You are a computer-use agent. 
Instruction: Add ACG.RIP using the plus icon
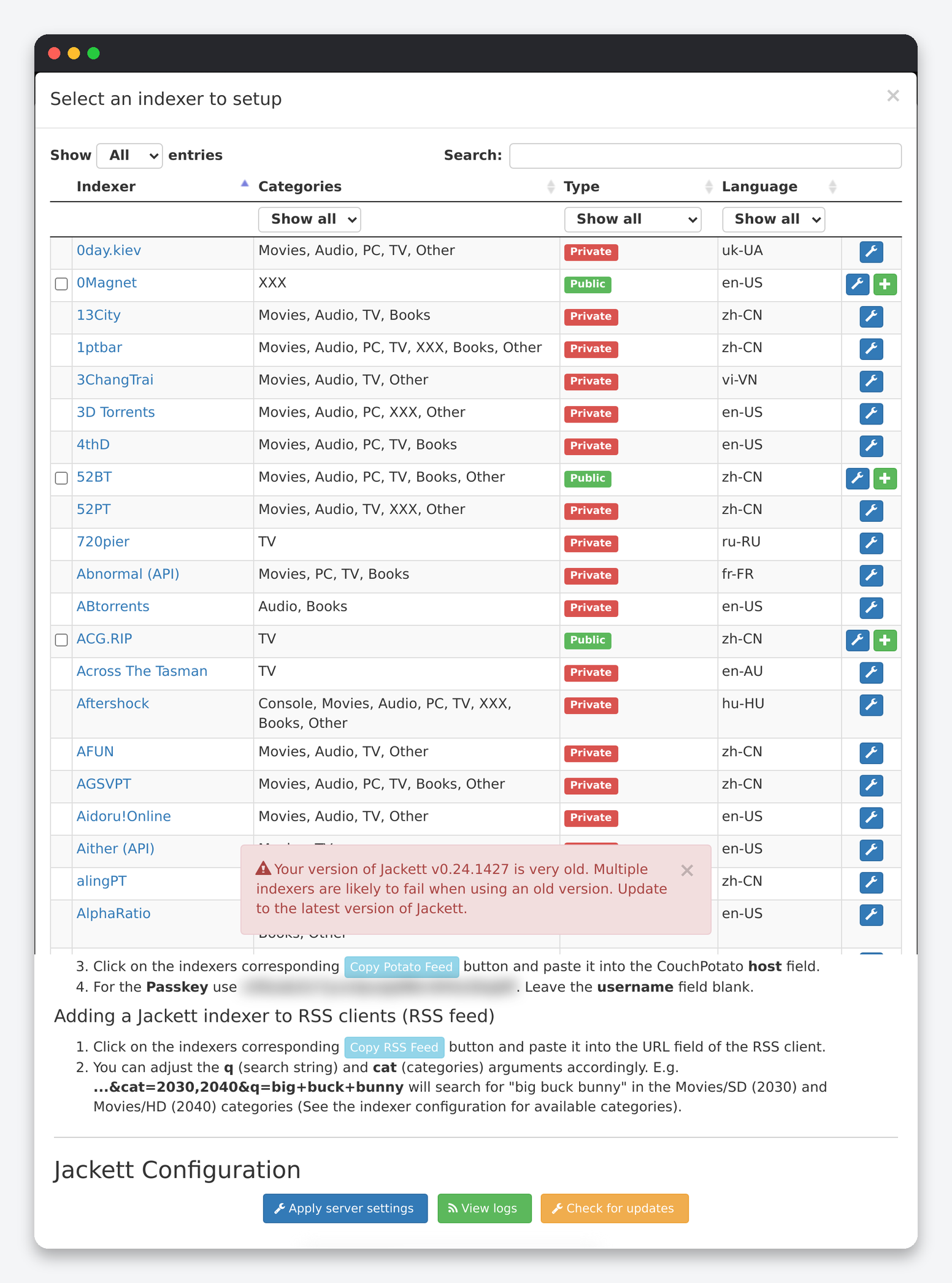click(x=885, y=640)
